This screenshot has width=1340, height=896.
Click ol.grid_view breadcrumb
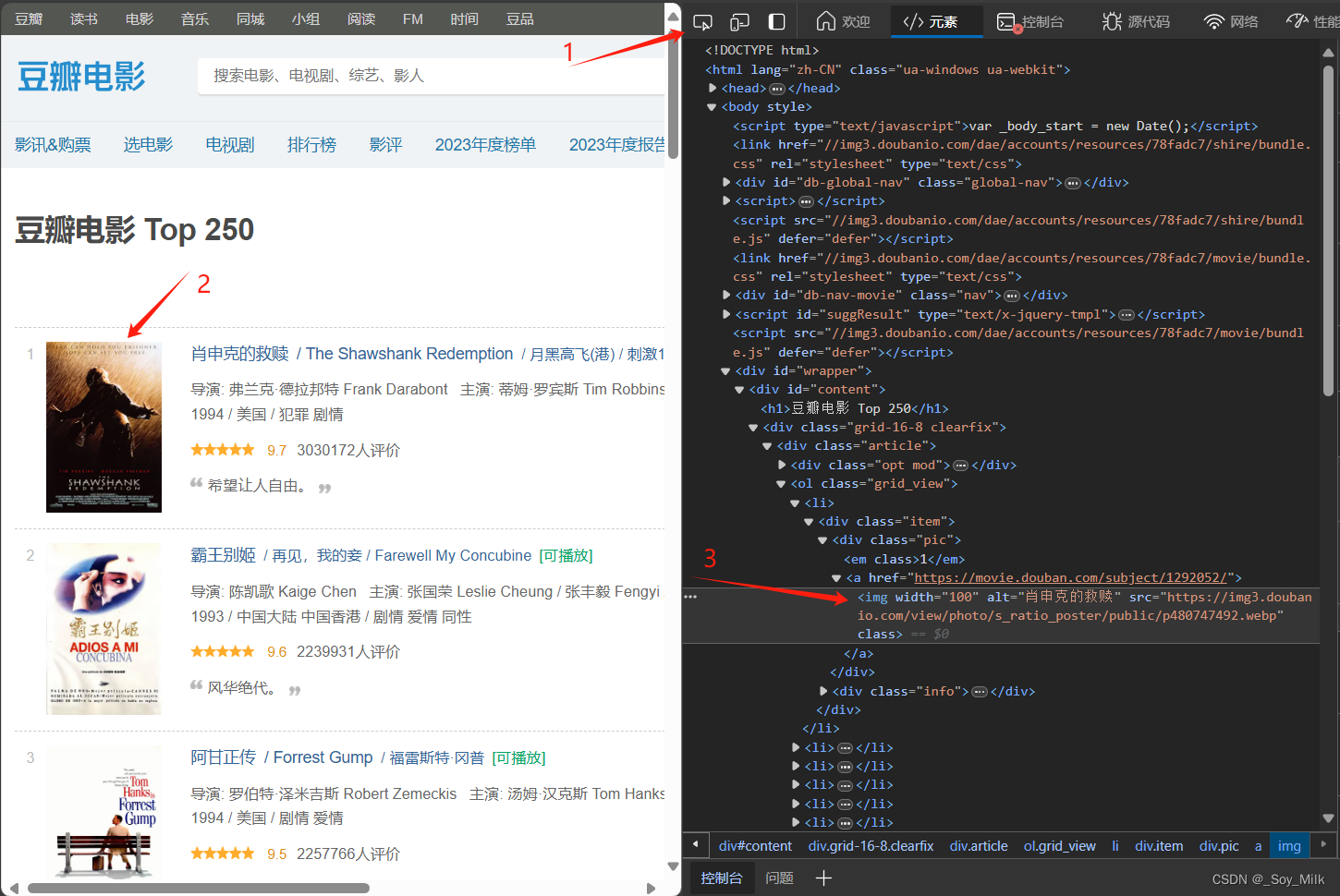coord(1059,845)
